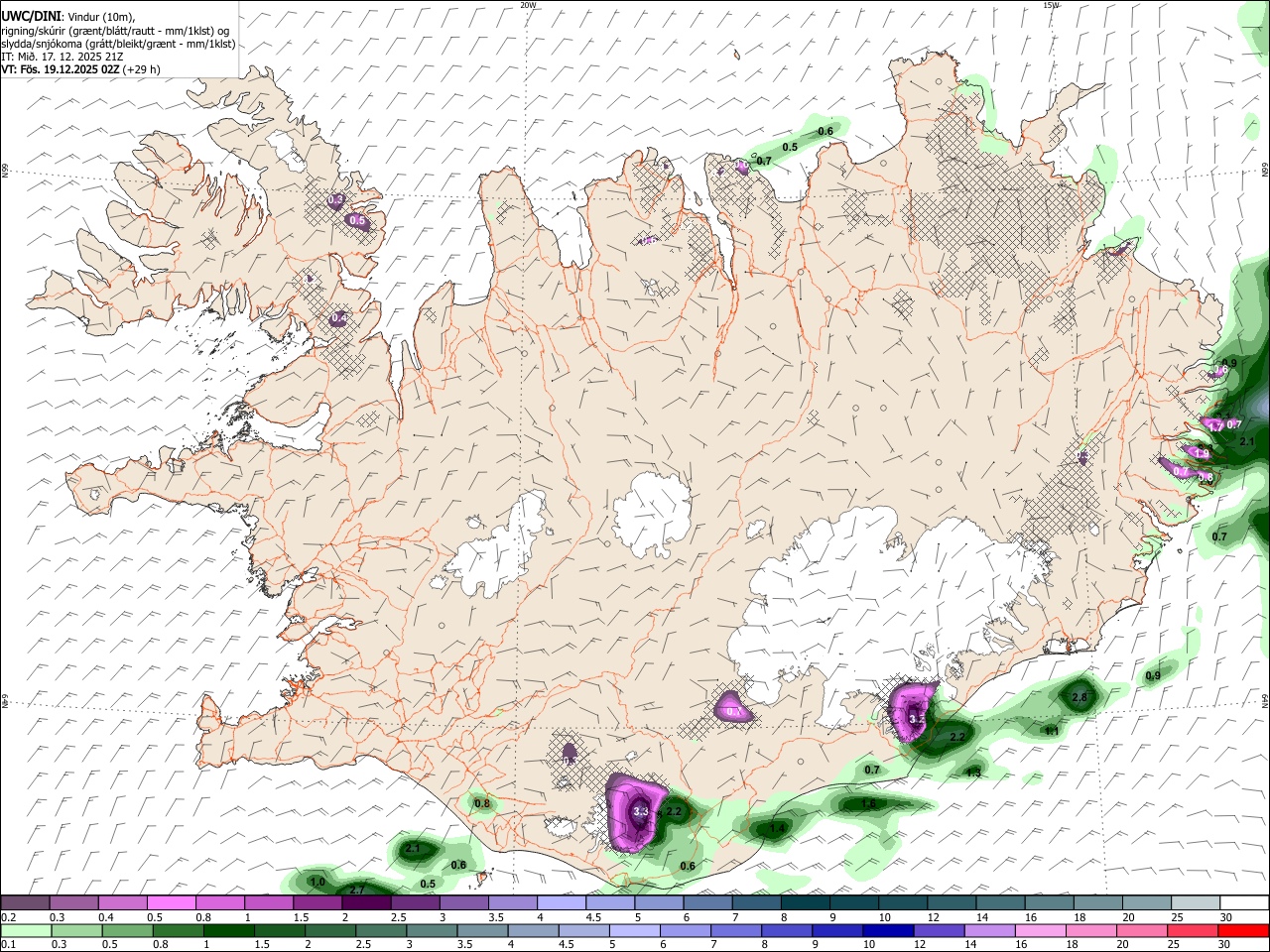Click the 1.4 rain value on the south coast
Screen dimensions: 1270x952
(777, 828)
